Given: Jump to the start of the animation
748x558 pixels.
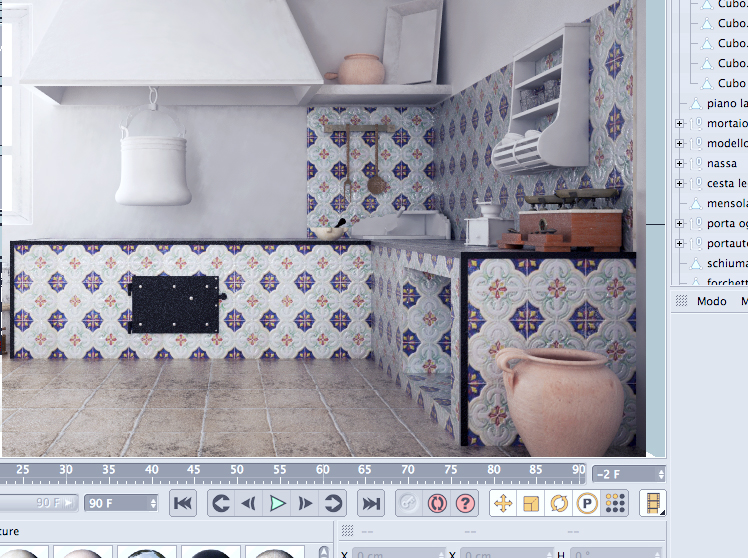Looking at the screenshot, I should (x=183, y=503).
